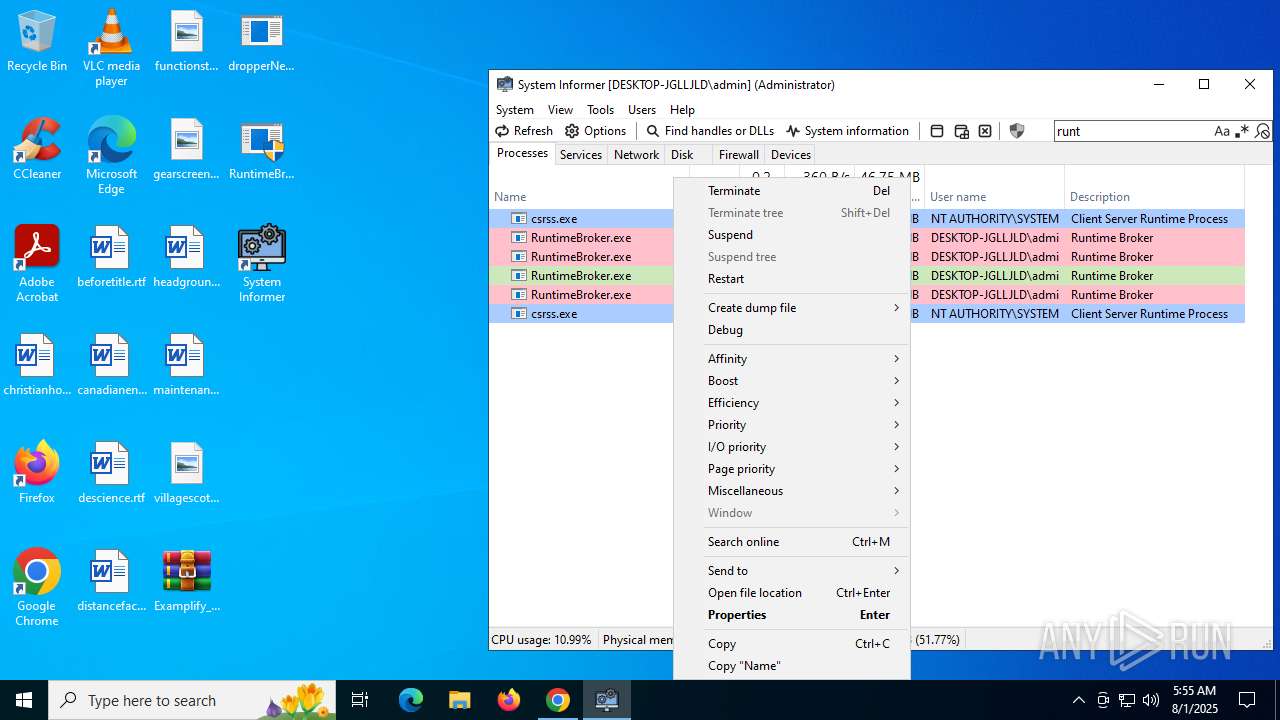Click the find window and kill icon
The image size is (1280, 720).
(985, 131)
